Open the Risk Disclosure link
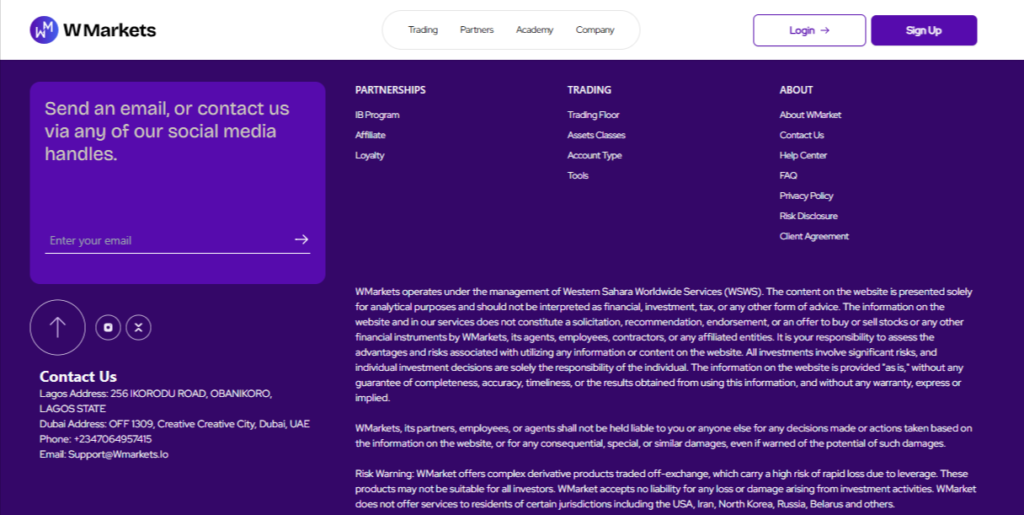The width and height of the screenshot is (1024, 515). click(808, 216)
